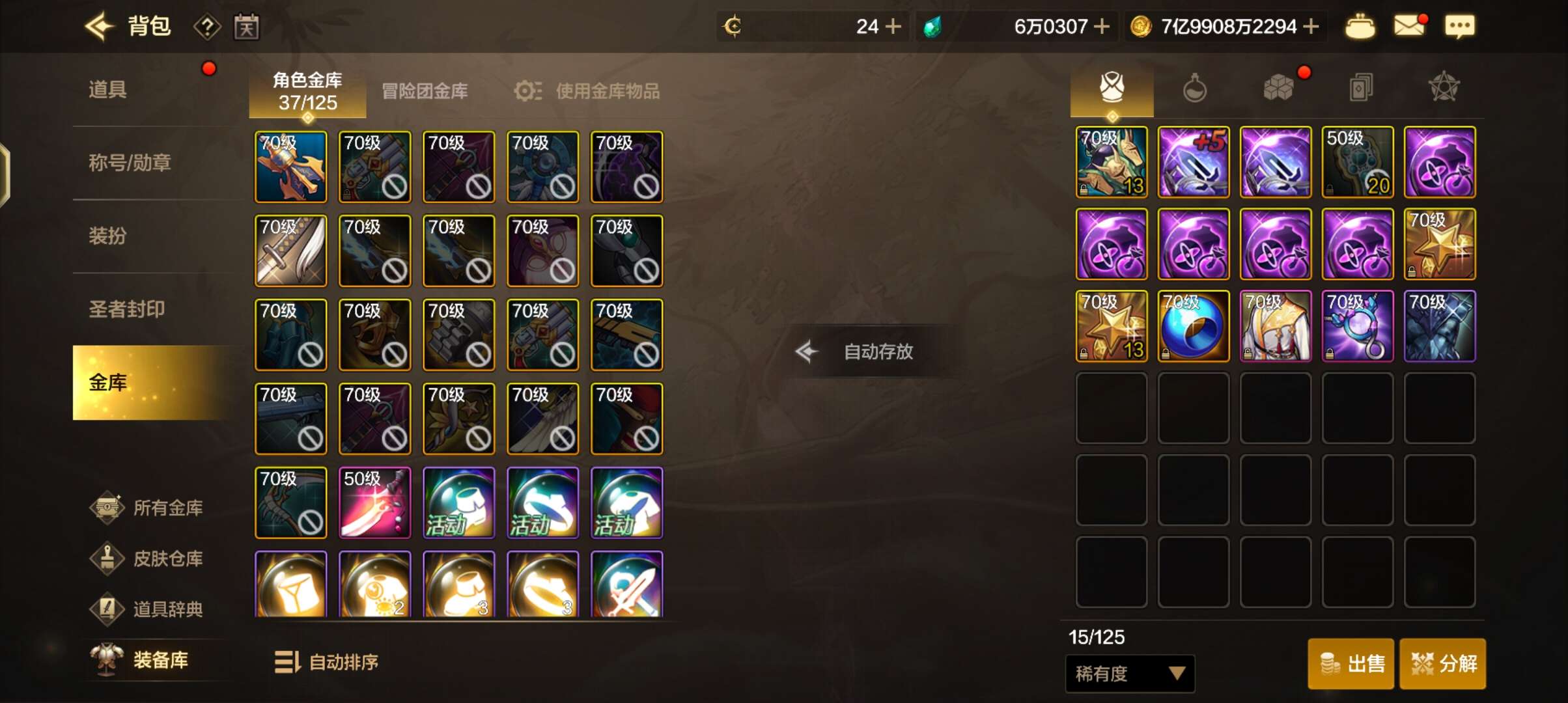Viewport: 1568px width, 703px height.
Task: Click the 自动存放 button
Action: pyautogui.click(x=854, y=351)
